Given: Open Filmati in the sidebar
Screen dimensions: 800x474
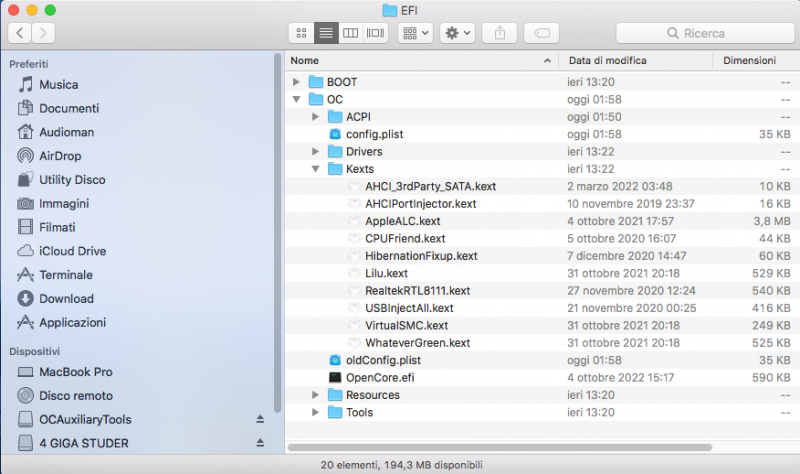Looking at the screenshot, I should pyautogui.click(x=46, y=227).
